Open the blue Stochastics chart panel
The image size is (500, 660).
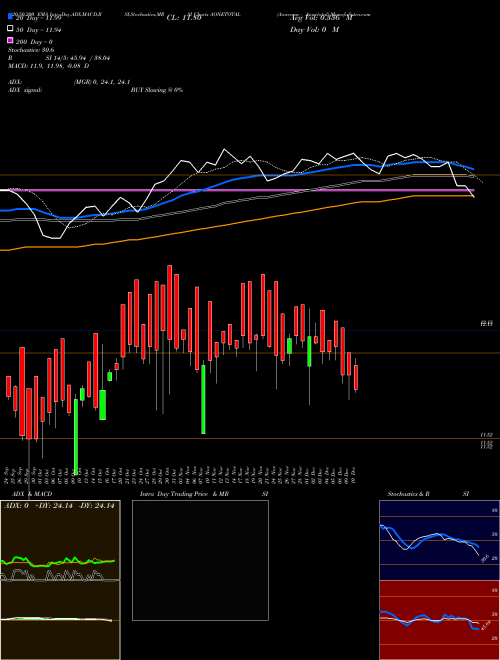click(439, 540)
